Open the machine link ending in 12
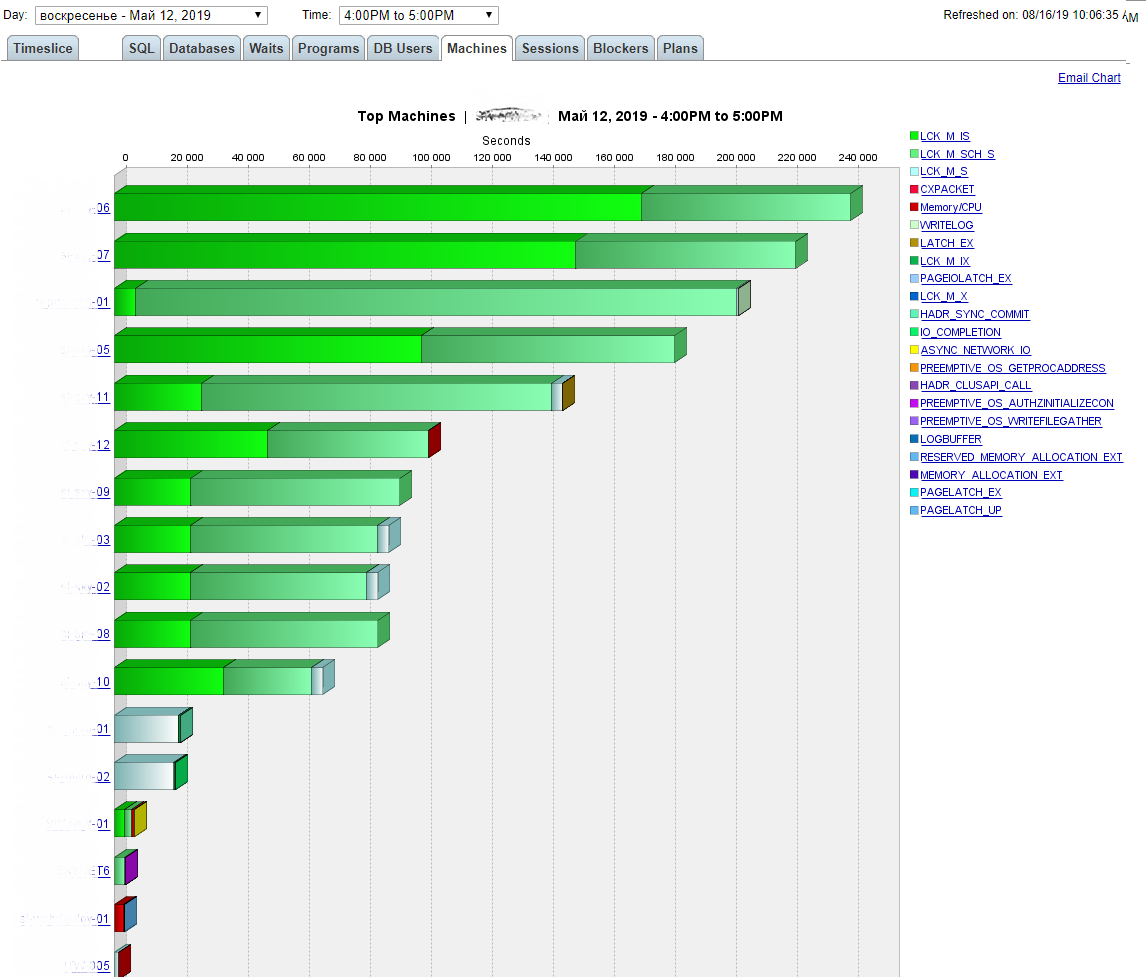1146x977 pixels. pos(86,445)
